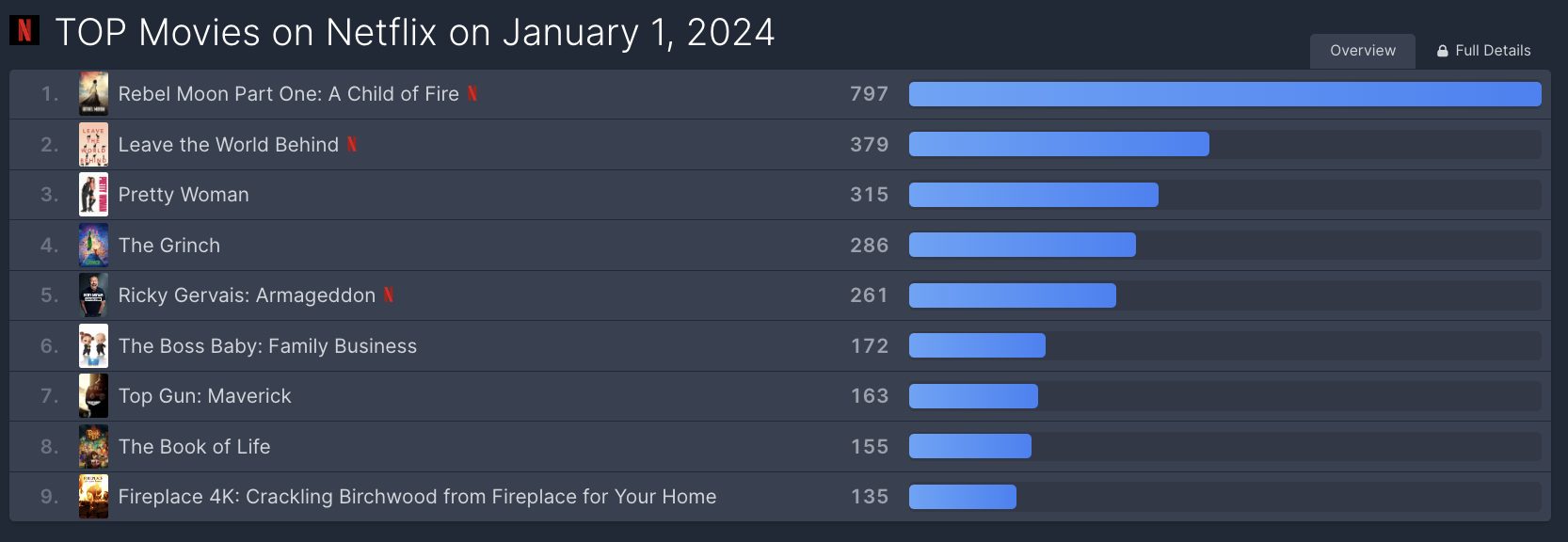Open Top Gun: Maverick poster thumbnail
The width and height of the screenshot is (1568, 542).
click(x=93, y=396)
